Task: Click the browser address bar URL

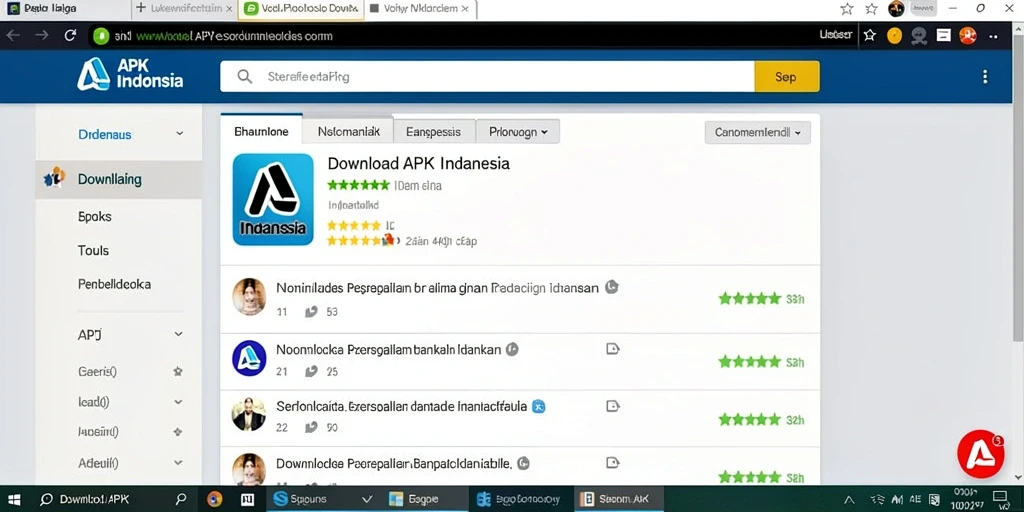Action: coord(223,36)
